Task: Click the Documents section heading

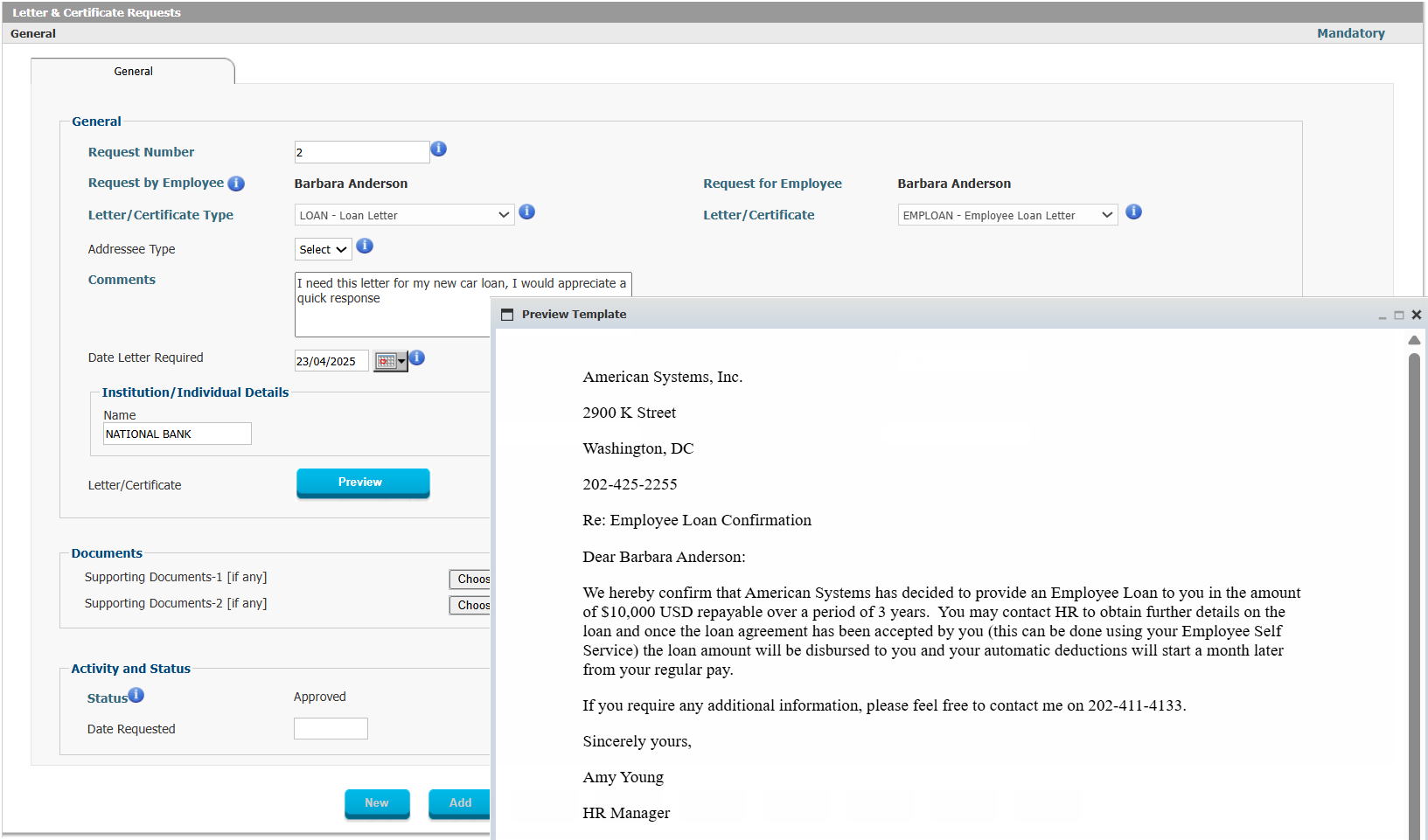Action: (107, 553)
